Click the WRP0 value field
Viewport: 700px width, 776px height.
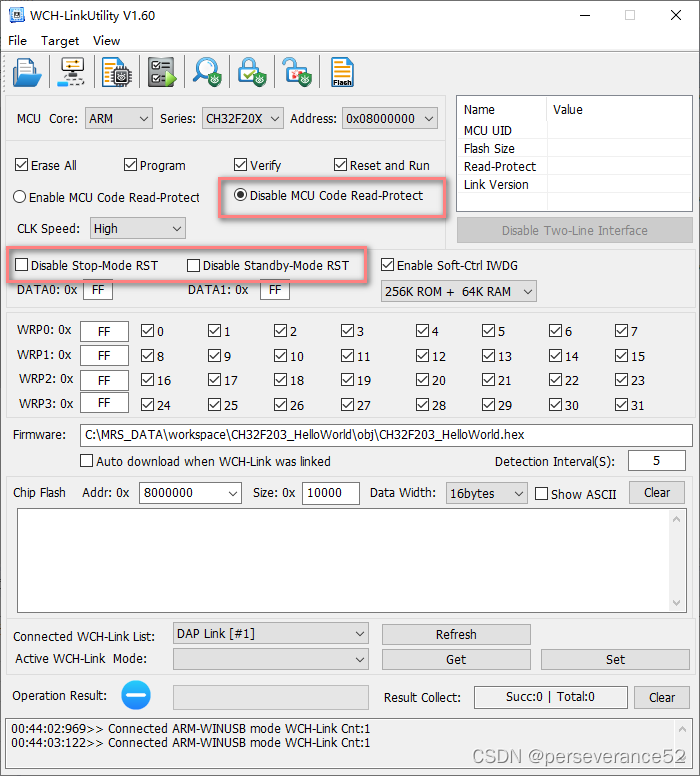coord(104,331)
